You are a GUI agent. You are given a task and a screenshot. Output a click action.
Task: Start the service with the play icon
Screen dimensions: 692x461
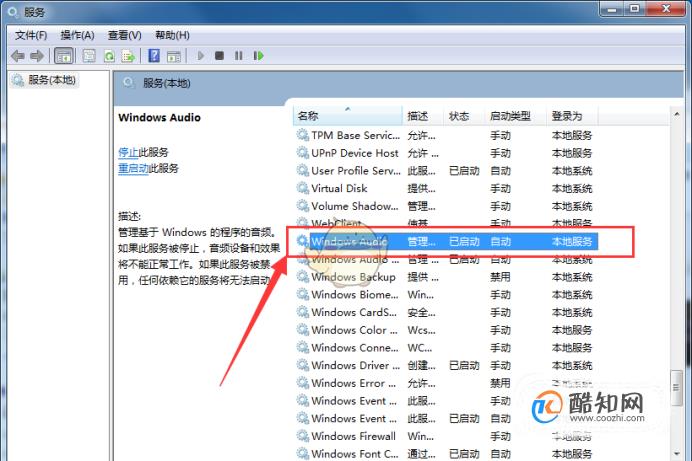tap(201, 56)
